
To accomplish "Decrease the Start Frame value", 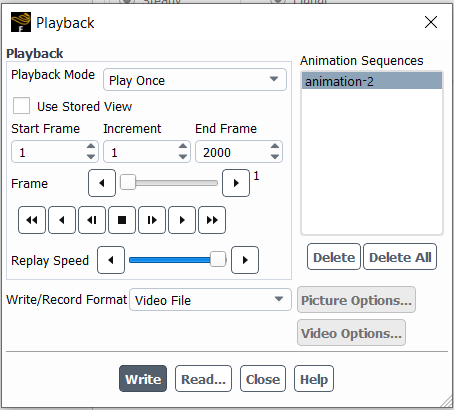I will 91,157.
